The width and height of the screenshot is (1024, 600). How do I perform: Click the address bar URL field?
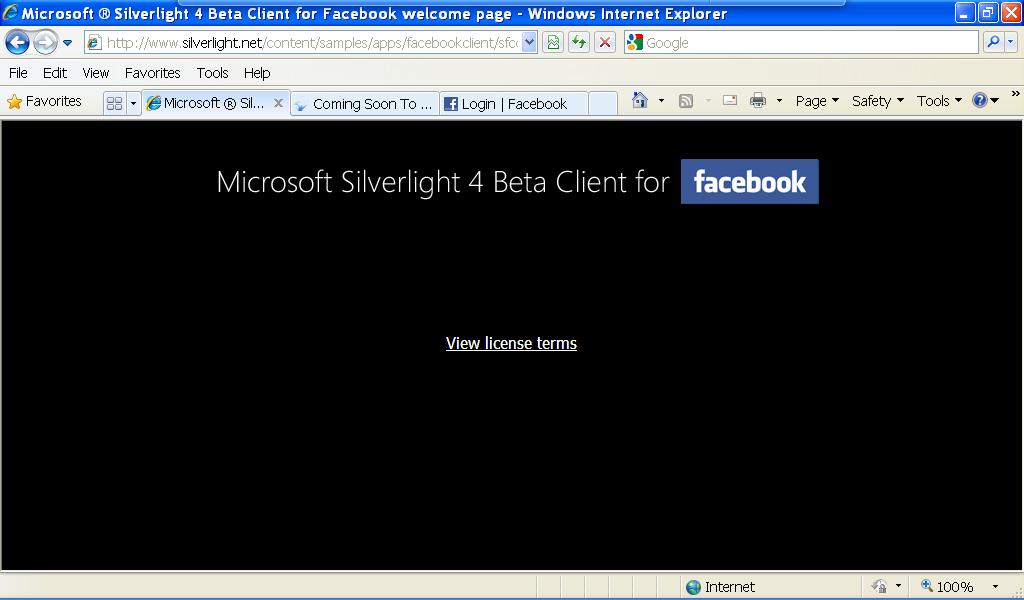pyautogui.click(x=304, y=43)
